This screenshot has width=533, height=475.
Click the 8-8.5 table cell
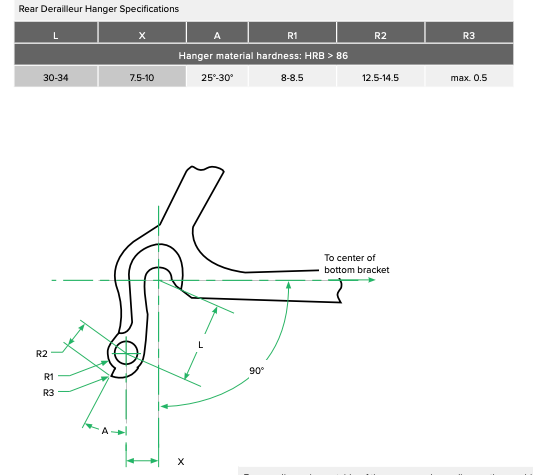[x=292, y=77]
